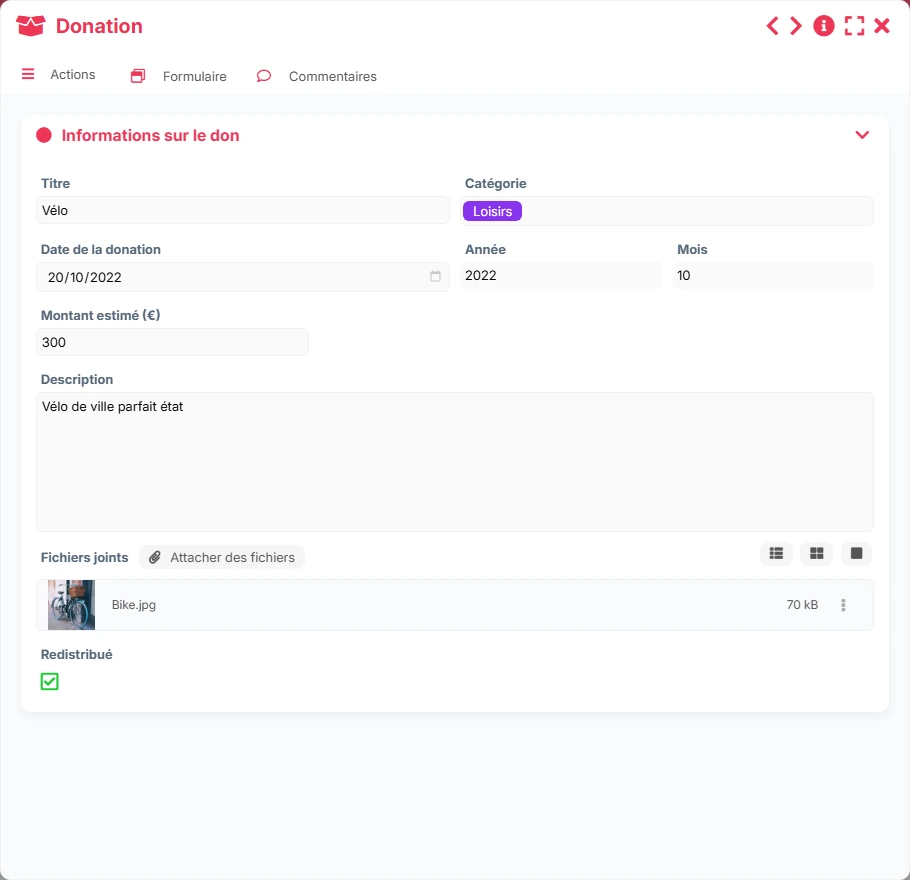The image size is (910, 880).
Task: Click the Catégorie label
Action: pyautogui.click(x=496, y=183)
